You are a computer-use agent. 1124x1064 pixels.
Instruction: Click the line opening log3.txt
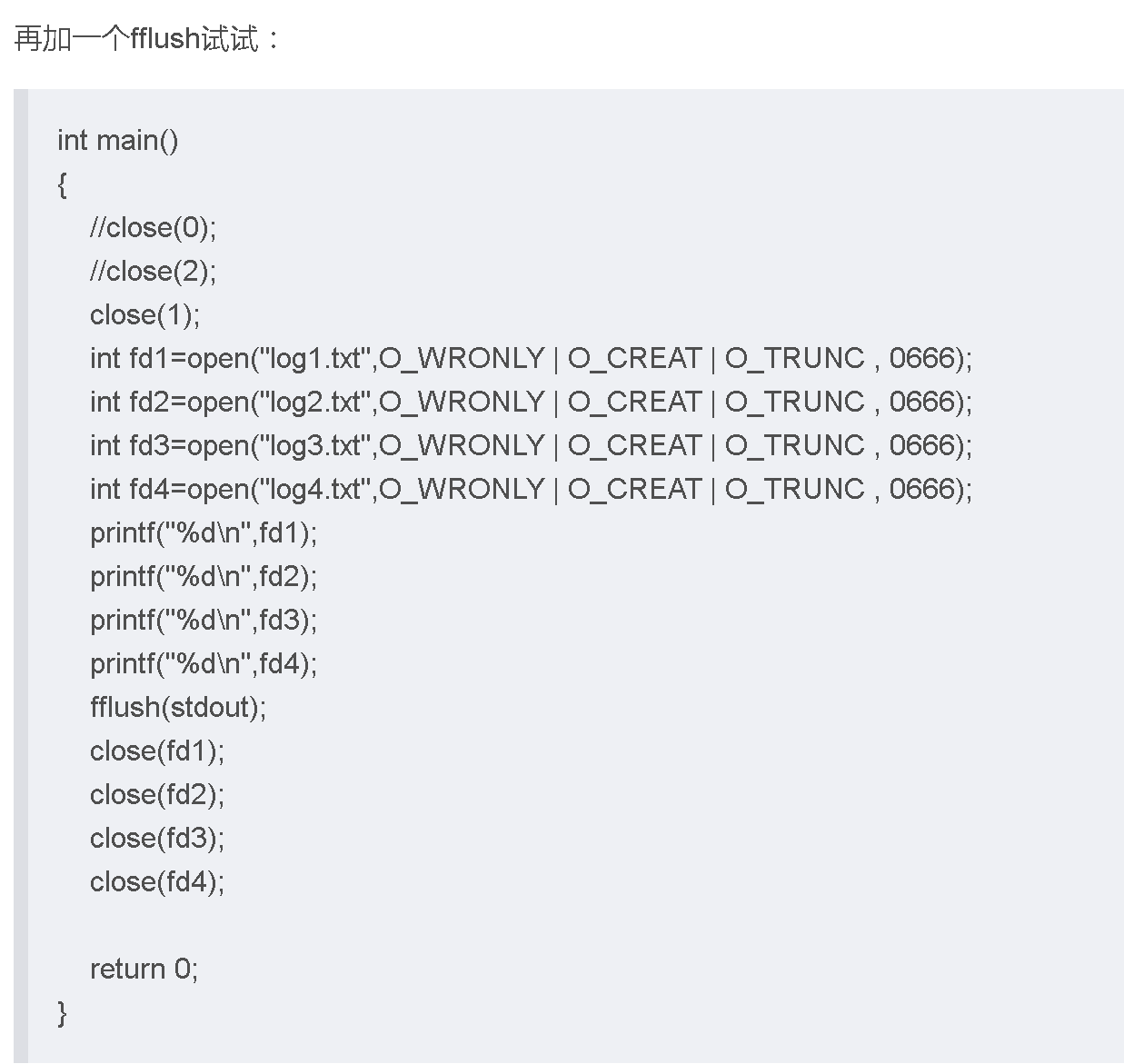click(x=531, y=445)
